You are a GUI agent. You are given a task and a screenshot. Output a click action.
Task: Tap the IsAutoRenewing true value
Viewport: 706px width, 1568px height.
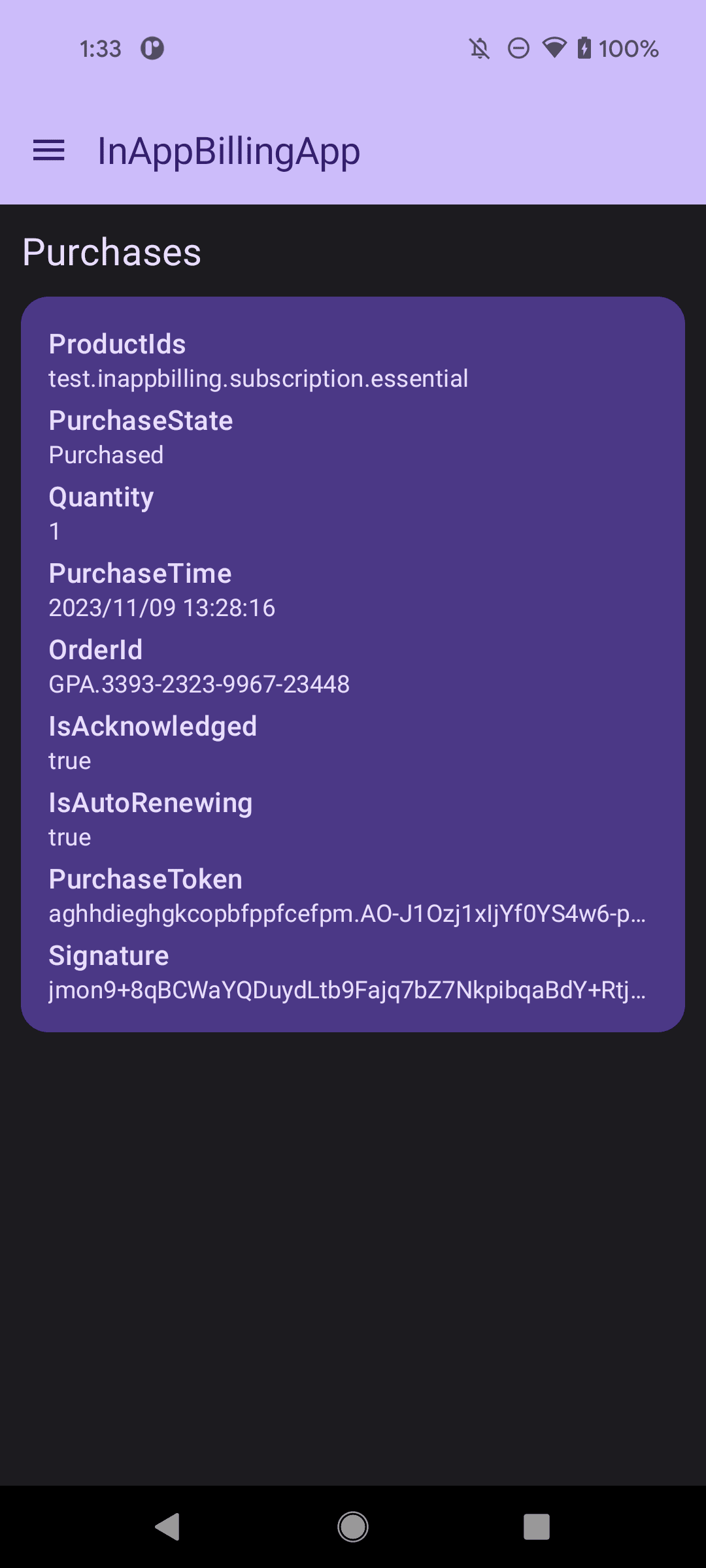point(70,838)
